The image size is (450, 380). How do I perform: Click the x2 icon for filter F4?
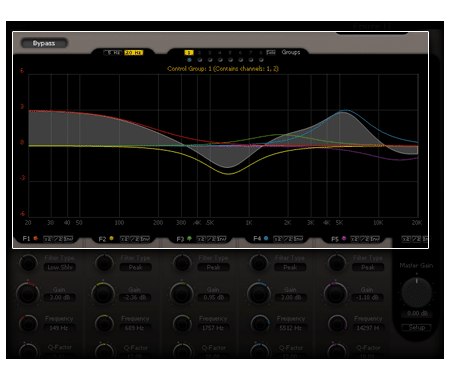tap(278, 239)
